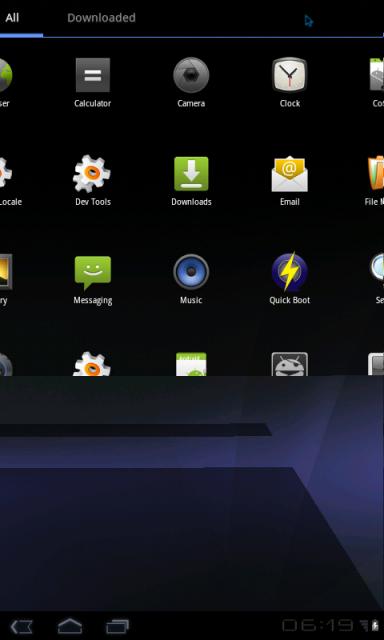
Task: Open the bottom-row gear settings icon
Action: pos(92,364)
